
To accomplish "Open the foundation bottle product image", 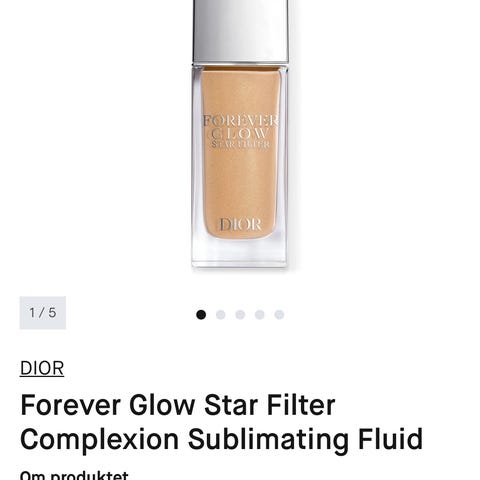I will [x=240, y=133].
